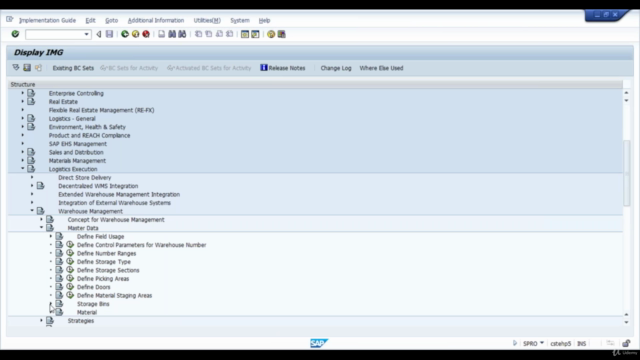Click the Customize Local Layout icon

coord(282,34)
